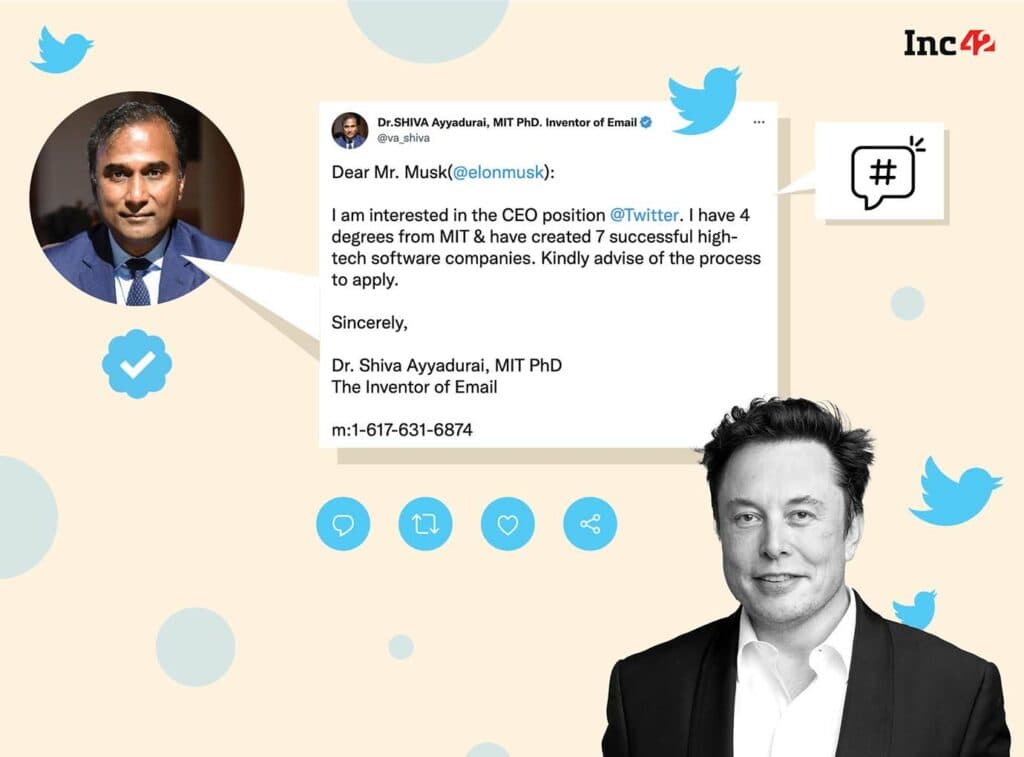Viewport: 1024px width, 757px height.
Task: Open the @Twitter mention link
Action: pos(644,215)
